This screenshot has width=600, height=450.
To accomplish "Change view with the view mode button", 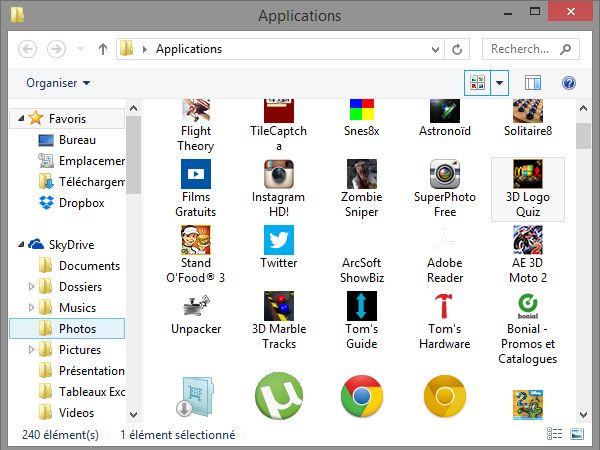I will coord(478,83).
